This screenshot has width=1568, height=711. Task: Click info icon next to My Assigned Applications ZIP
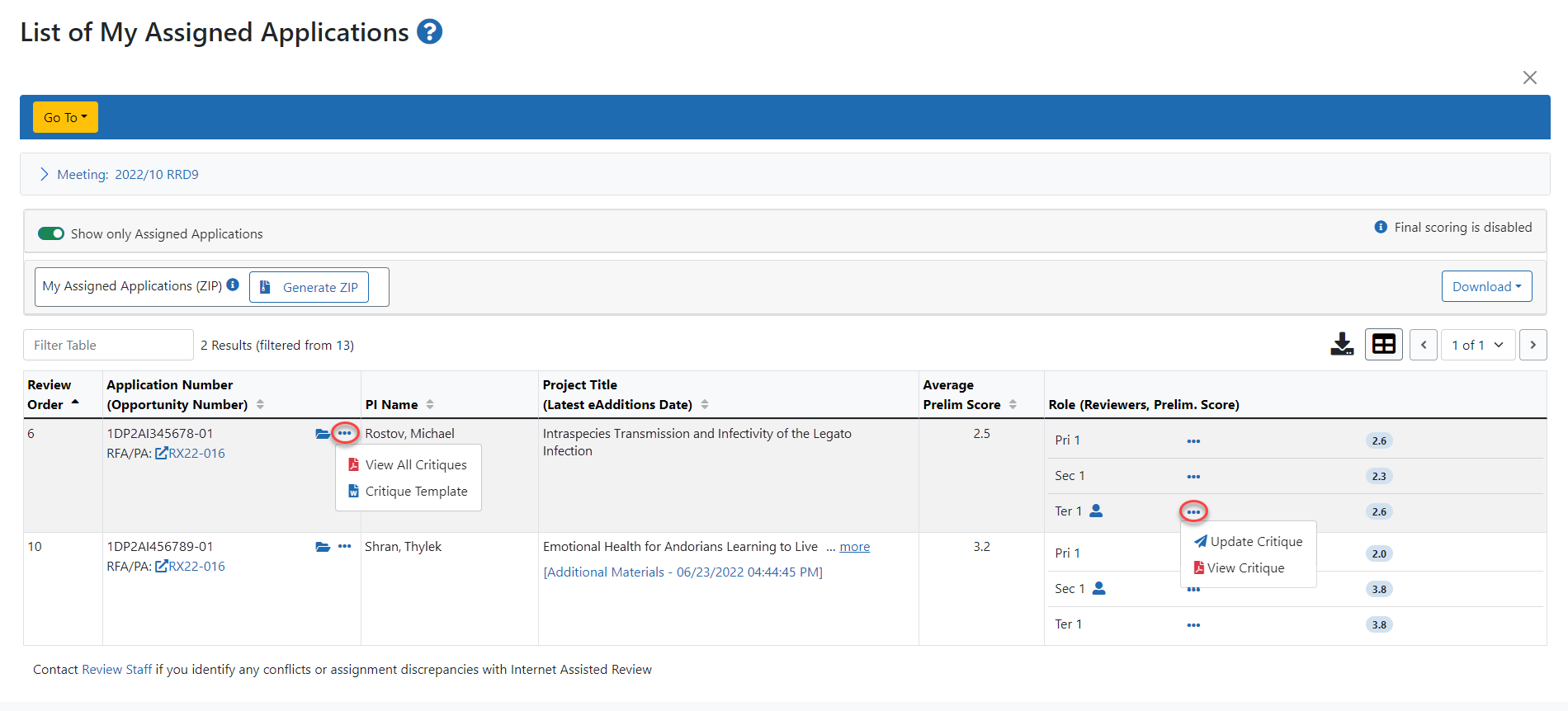point(233,285)
